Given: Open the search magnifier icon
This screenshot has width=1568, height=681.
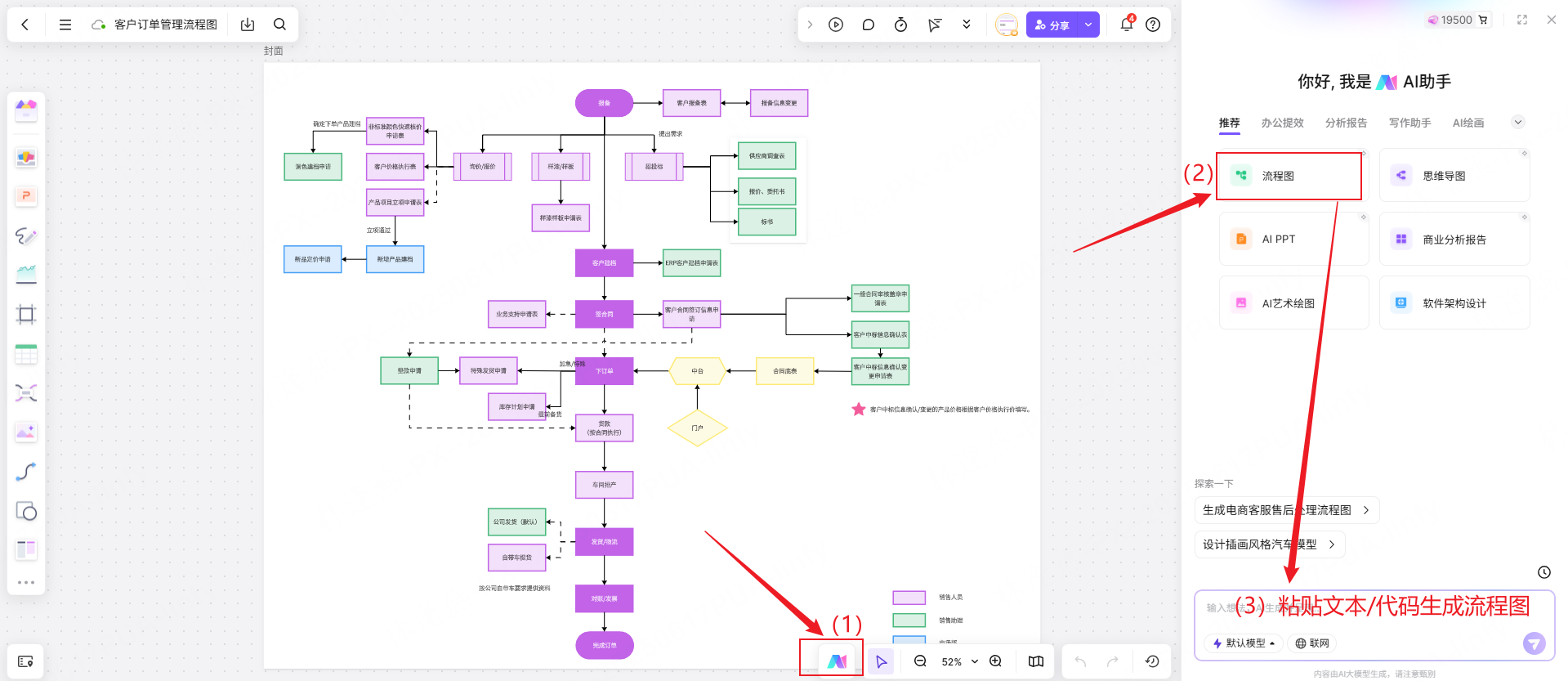Looking at the screenshot, I should [x=279, y=25].
